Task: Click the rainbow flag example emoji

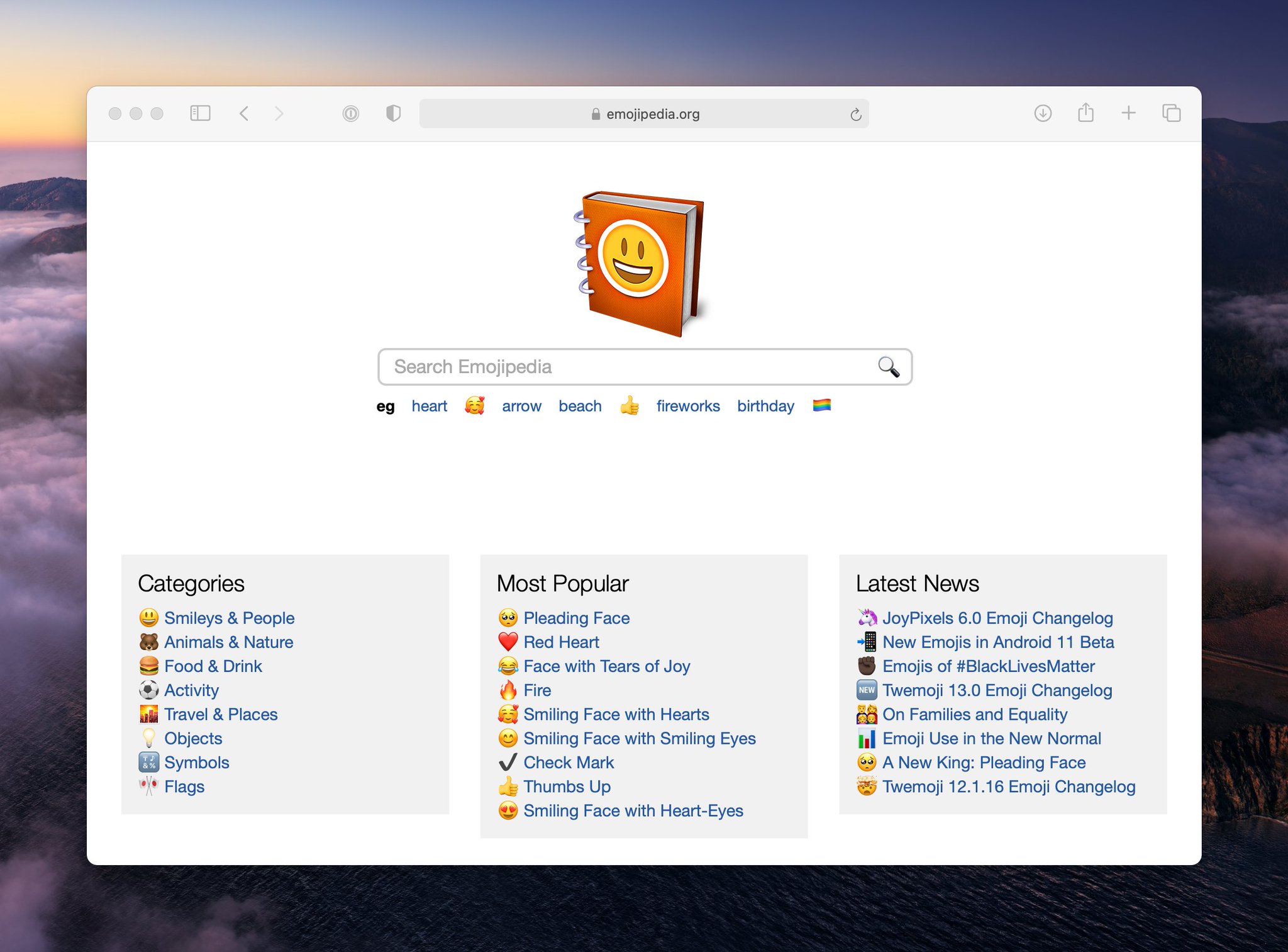Action: 821,405
